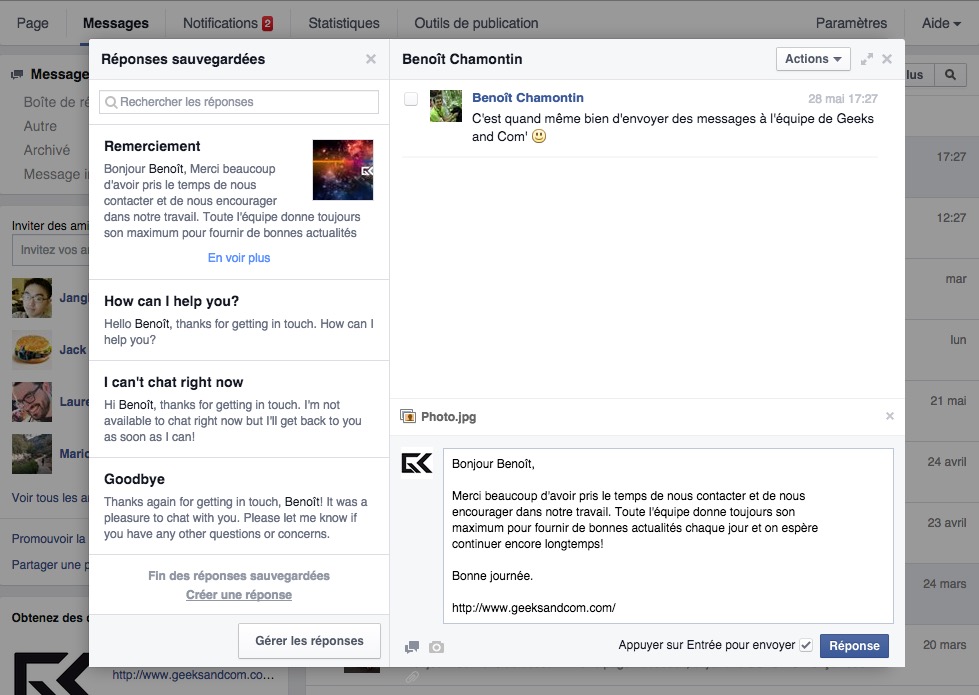Click the Réponse send button

(854, 646)
